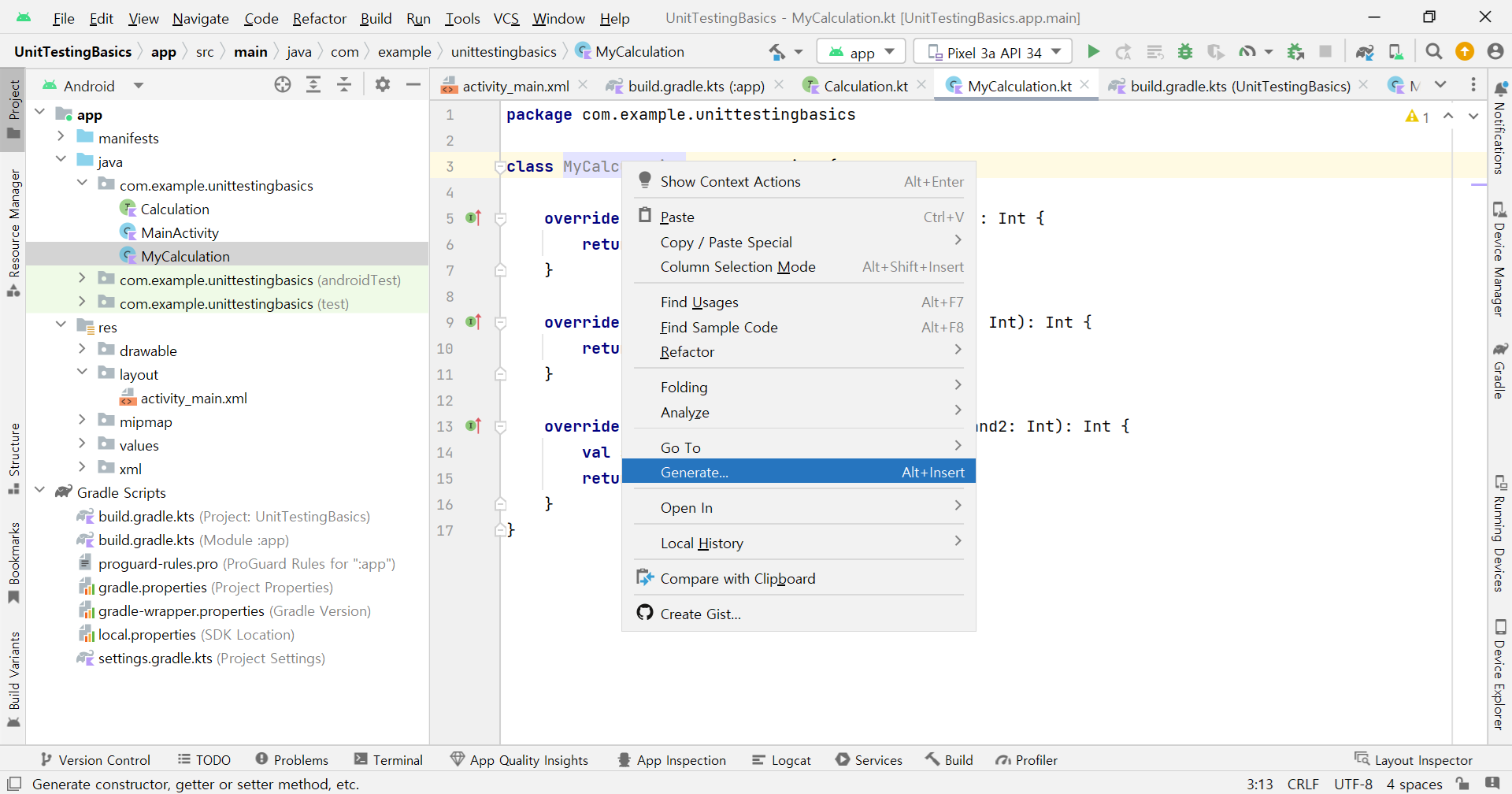Image resolution: width=1512 pixels, height=794 pixels.
Task: Open the Pixel 3a API 34 device dropdown
Action: pyautogui.click(x=994, y=52)
